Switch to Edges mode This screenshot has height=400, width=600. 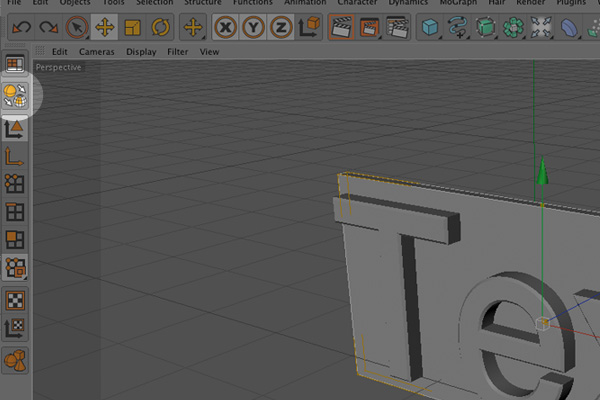coord(15,212)
